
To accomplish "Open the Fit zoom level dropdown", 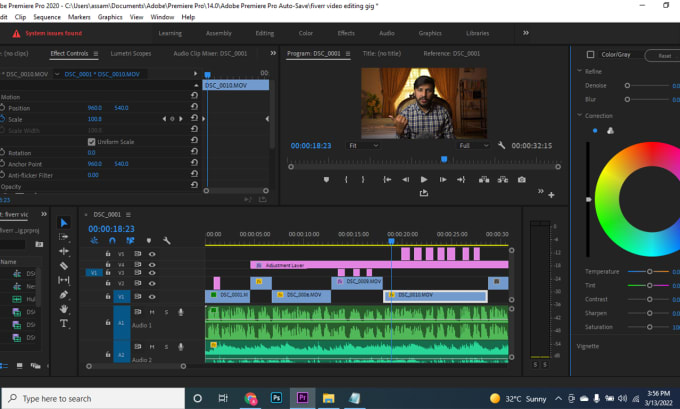I will point(363,146).
